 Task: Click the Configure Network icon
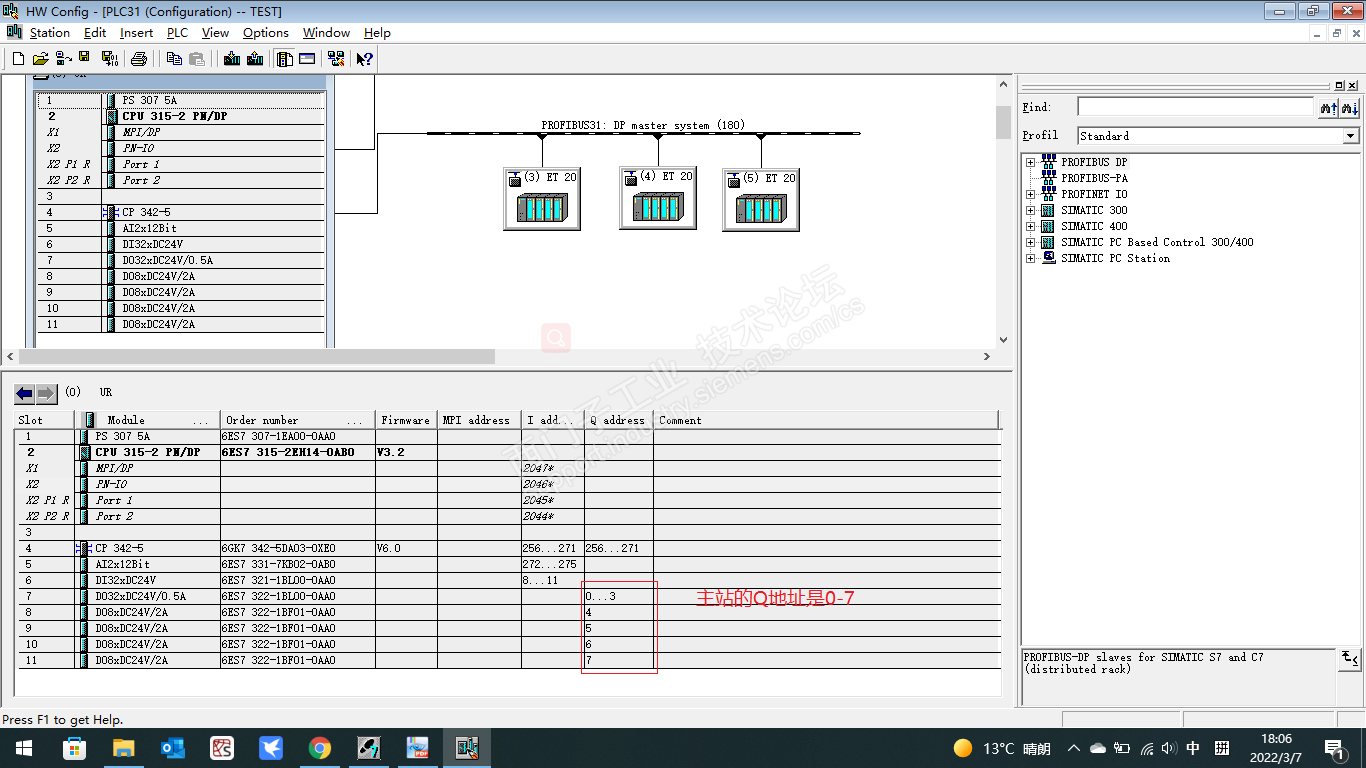[335, 59]
